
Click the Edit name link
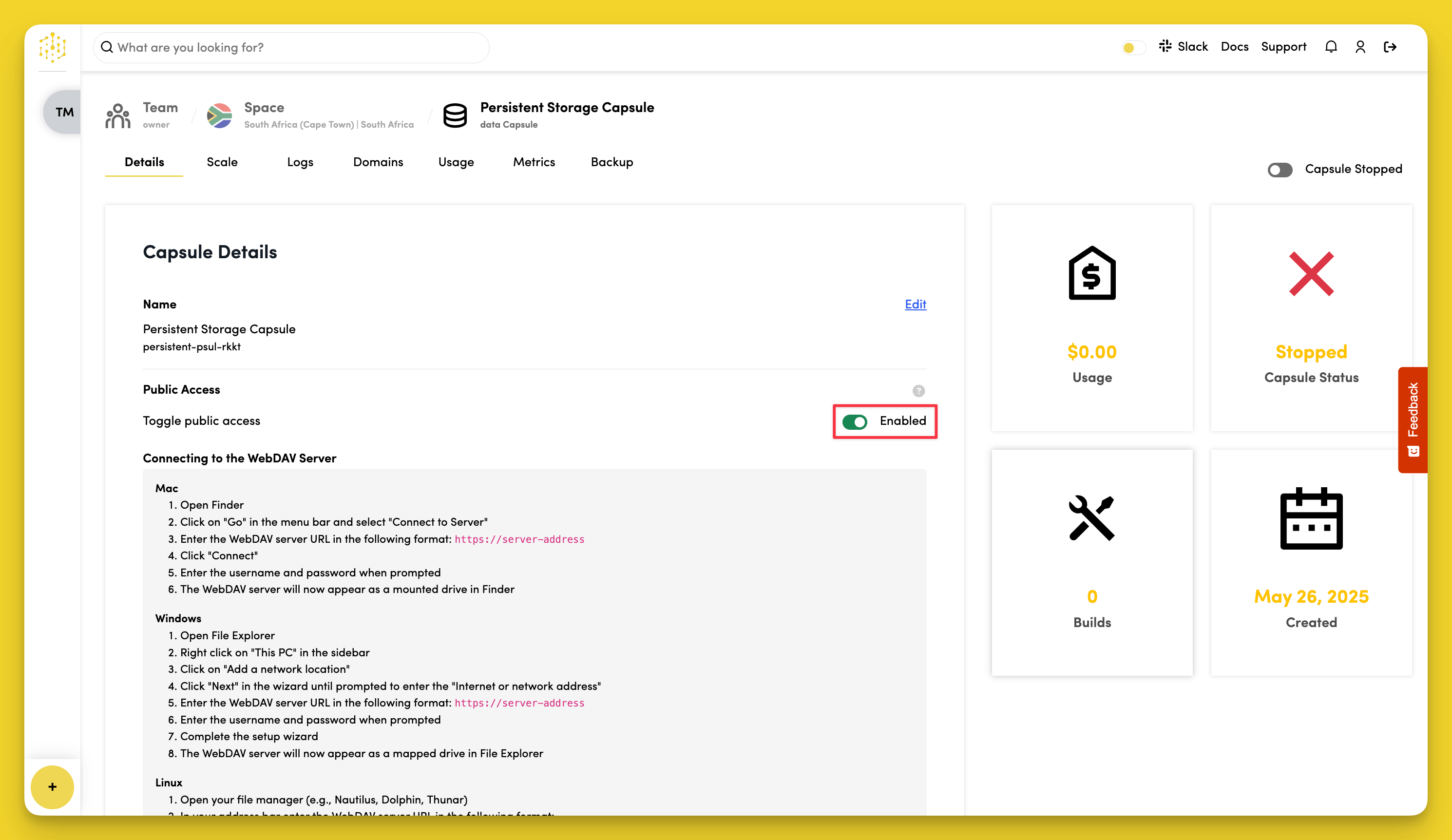(x=915, y=304)
